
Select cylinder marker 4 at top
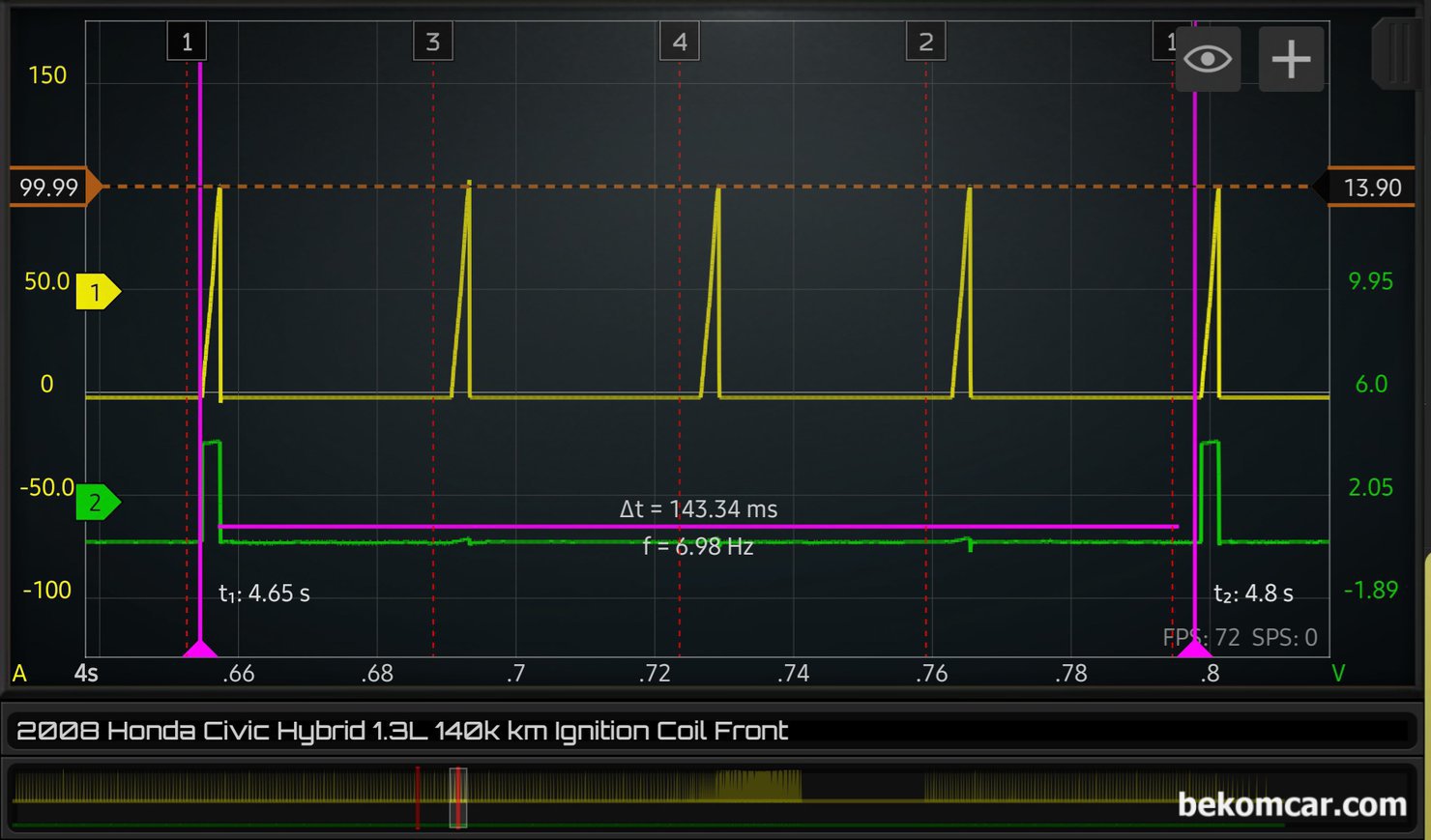coord(680,42)
